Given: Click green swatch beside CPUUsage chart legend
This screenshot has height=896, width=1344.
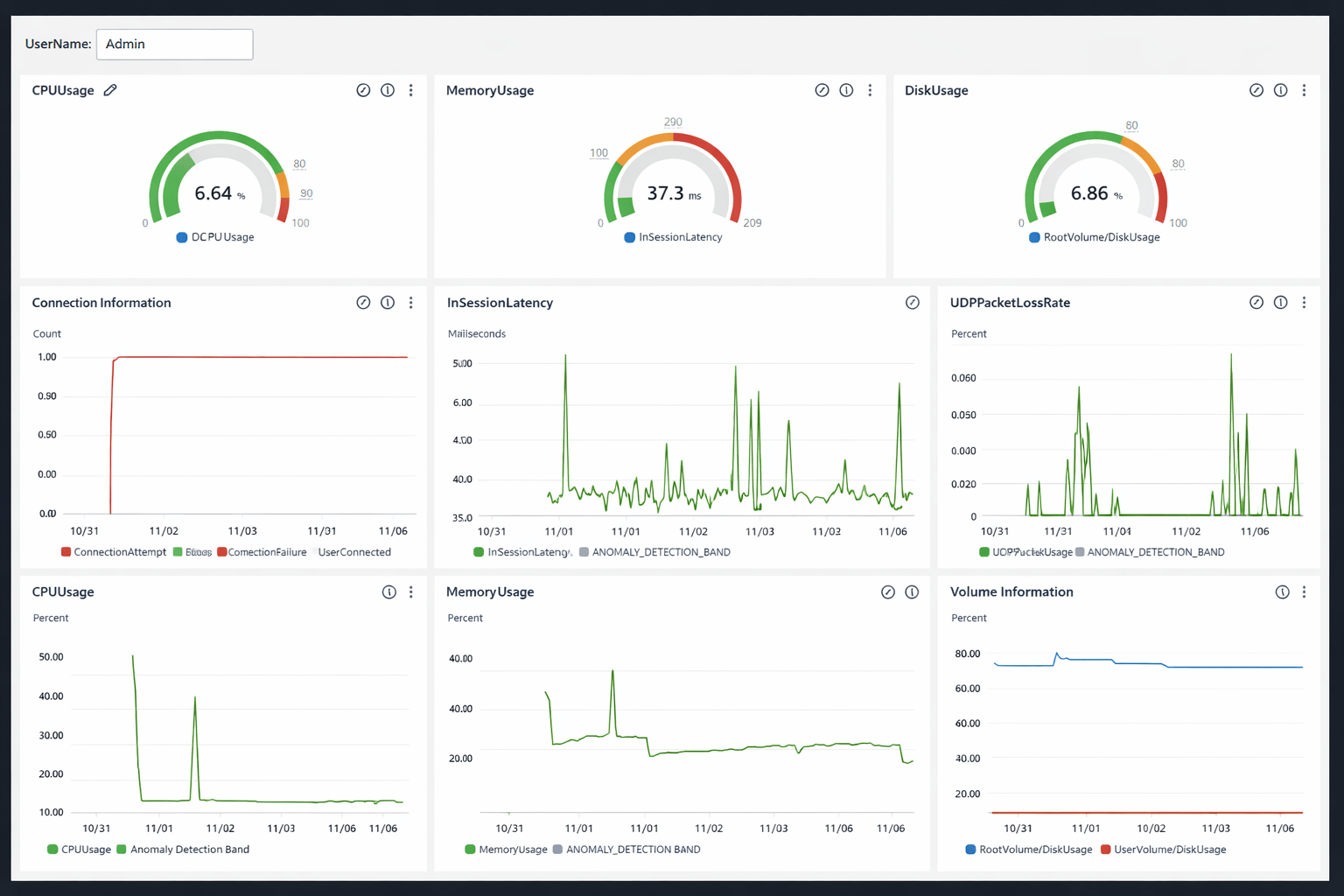Looking at the screenshot, I should tap(52, 850).
